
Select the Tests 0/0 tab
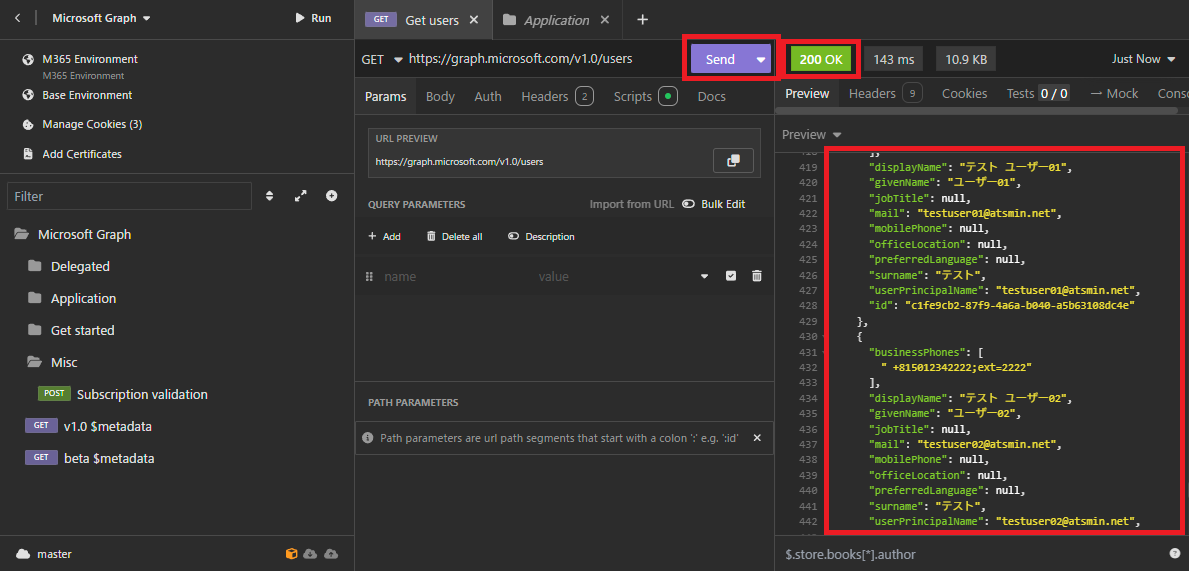1038,93
